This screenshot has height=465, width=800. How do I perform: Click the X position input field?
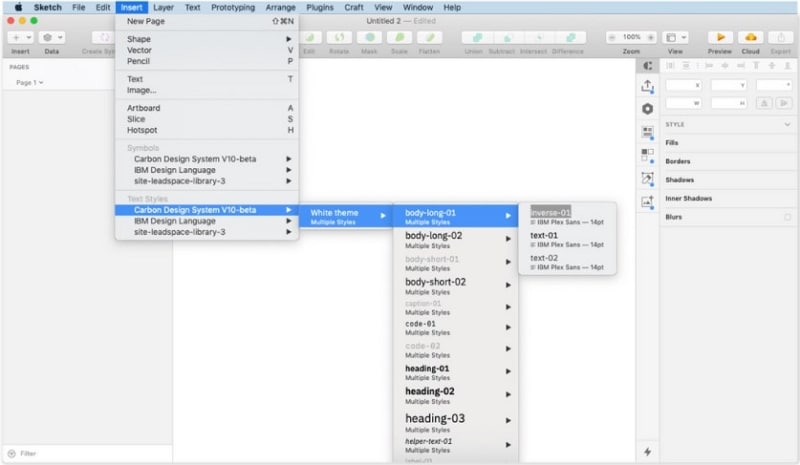(x=684, y=85)
